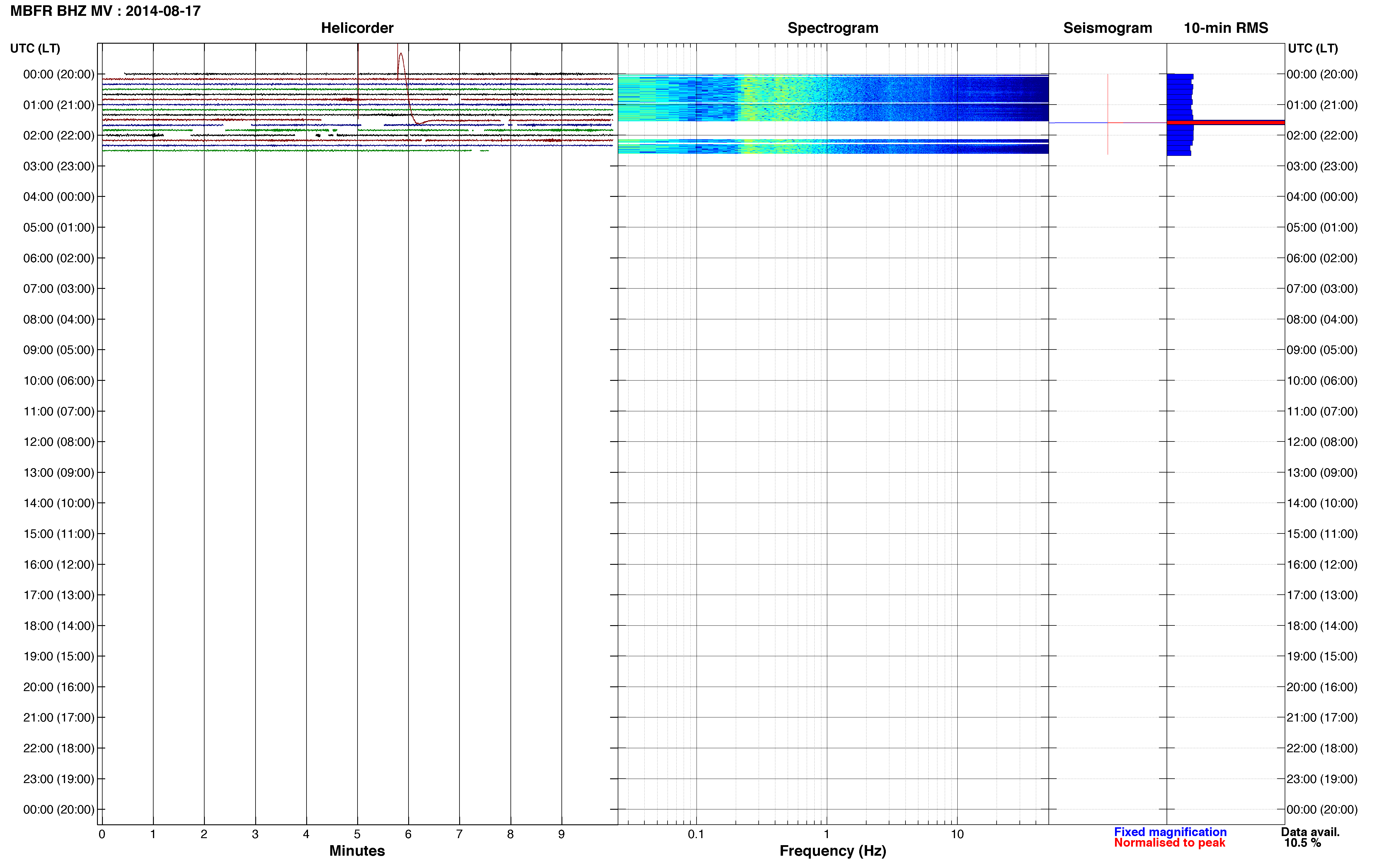Screen dimensions: 1389x868
Task: Click the Data avail. label
Action: tap(1310, 832)
